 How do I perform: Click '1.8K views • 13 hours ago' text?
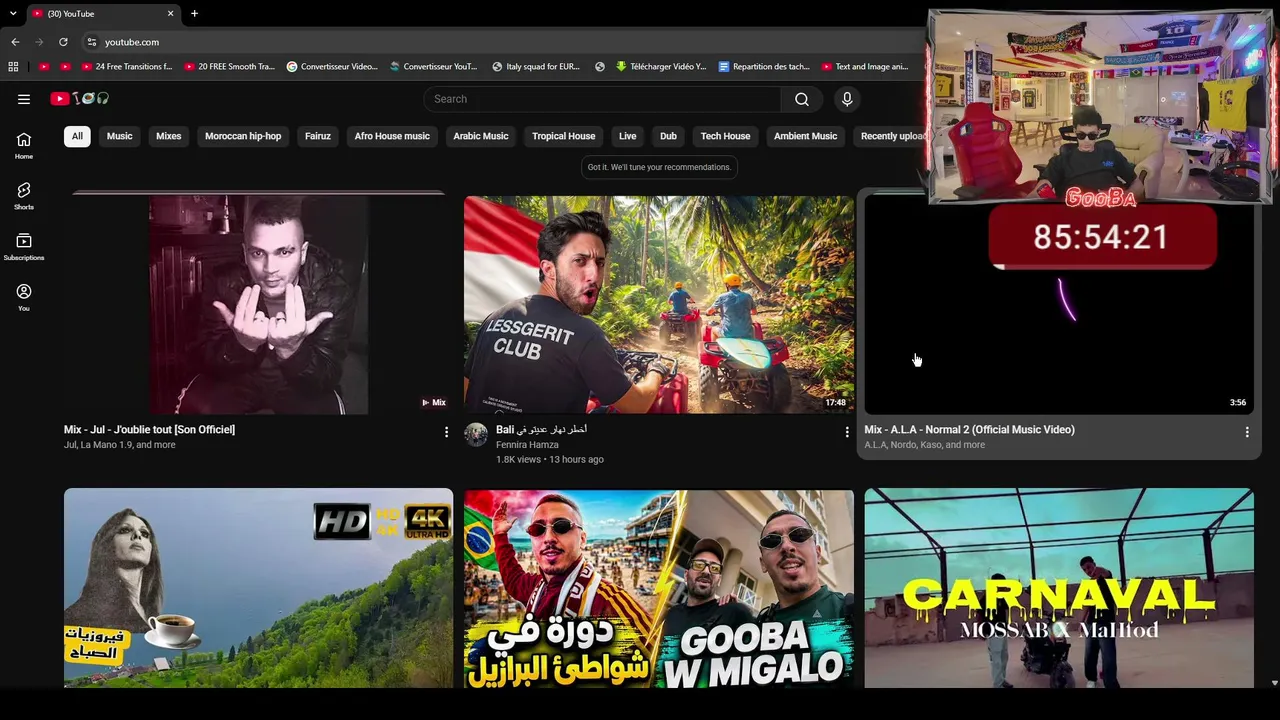pos(550,460)
